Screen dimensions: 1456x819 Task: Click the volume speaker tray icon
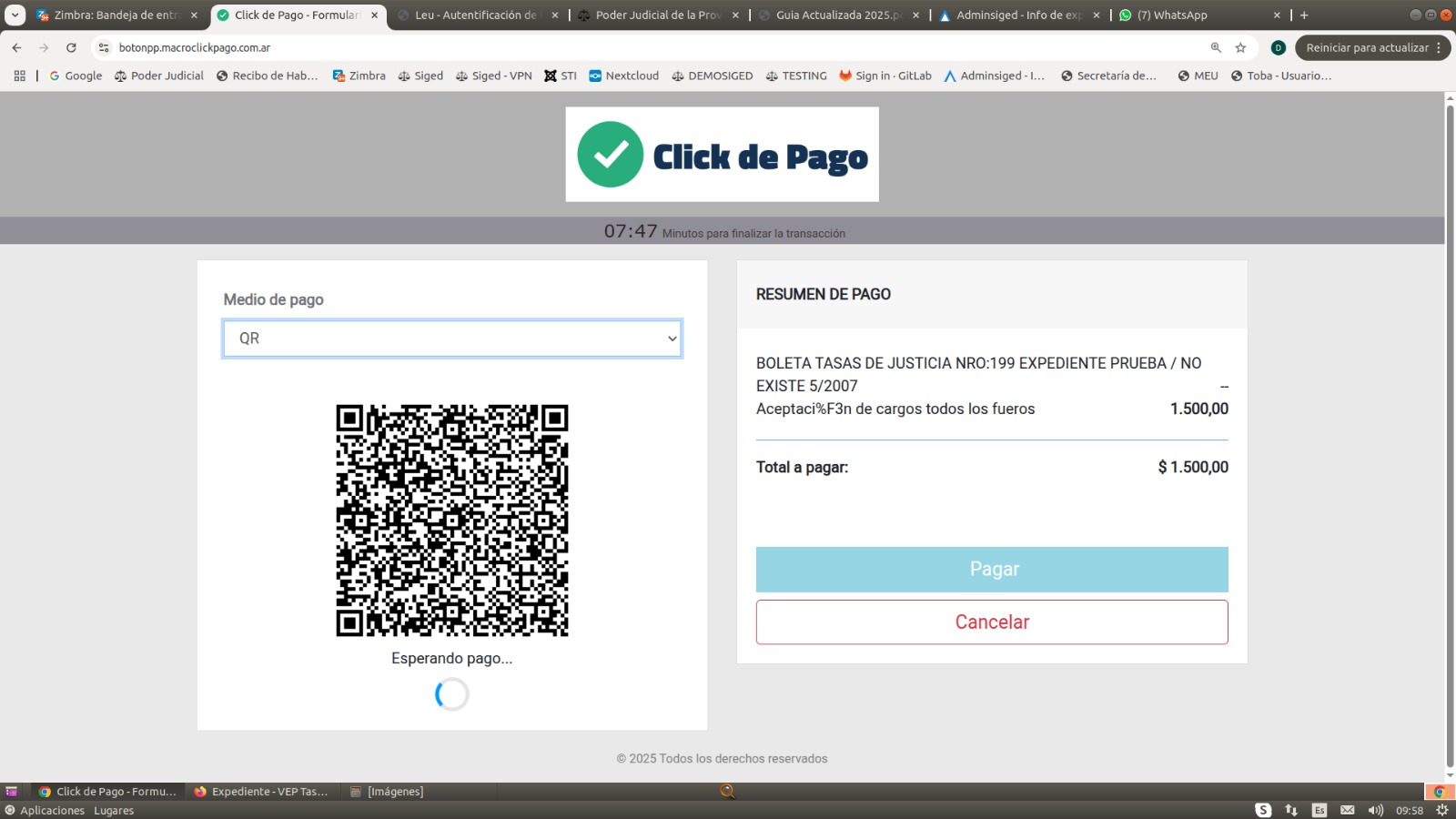pyautogui.click(x=1376, y=810)
